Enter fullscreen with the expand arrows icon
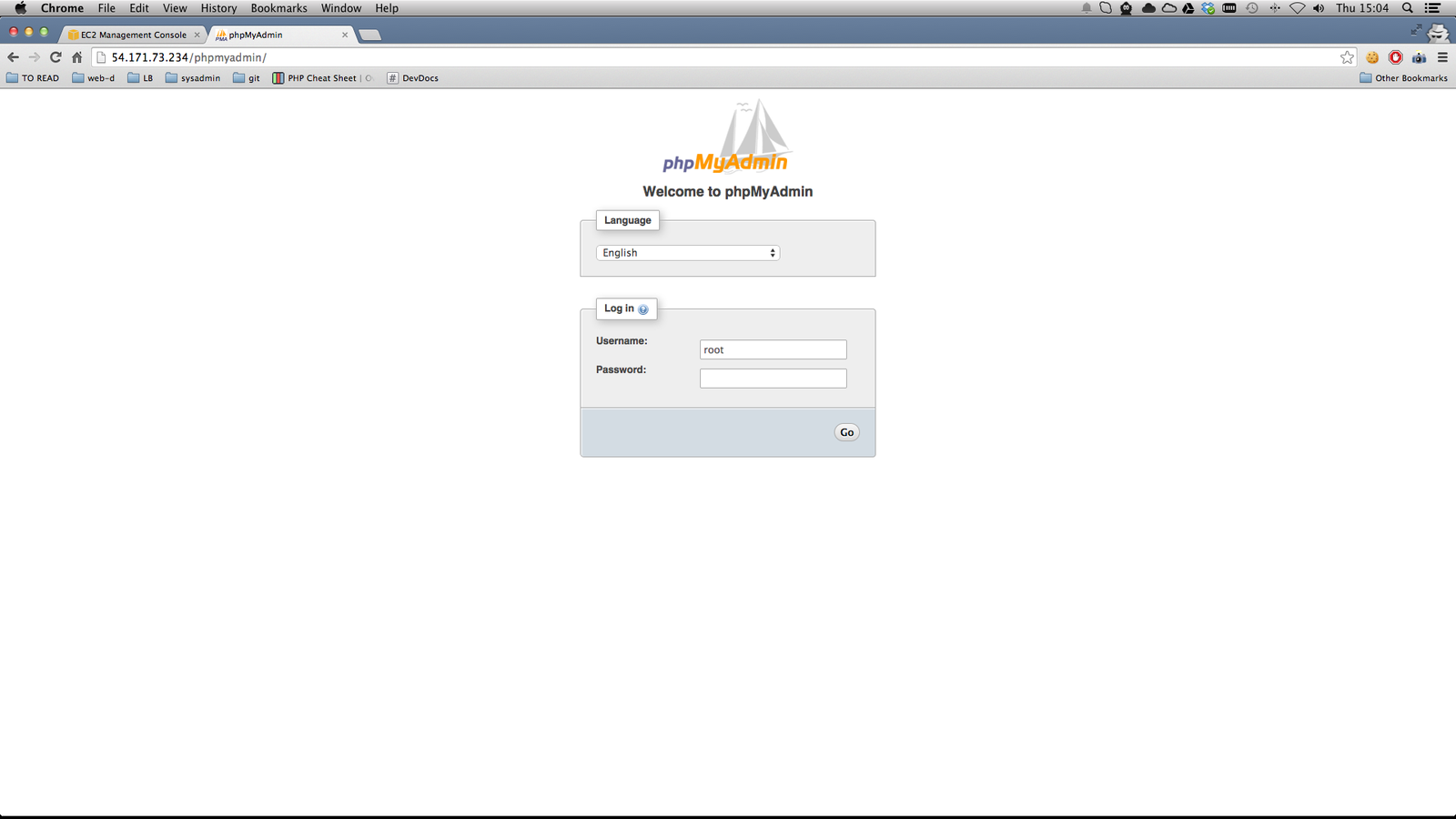The width and height of the screenshot is (1456, 819). 1416,30
